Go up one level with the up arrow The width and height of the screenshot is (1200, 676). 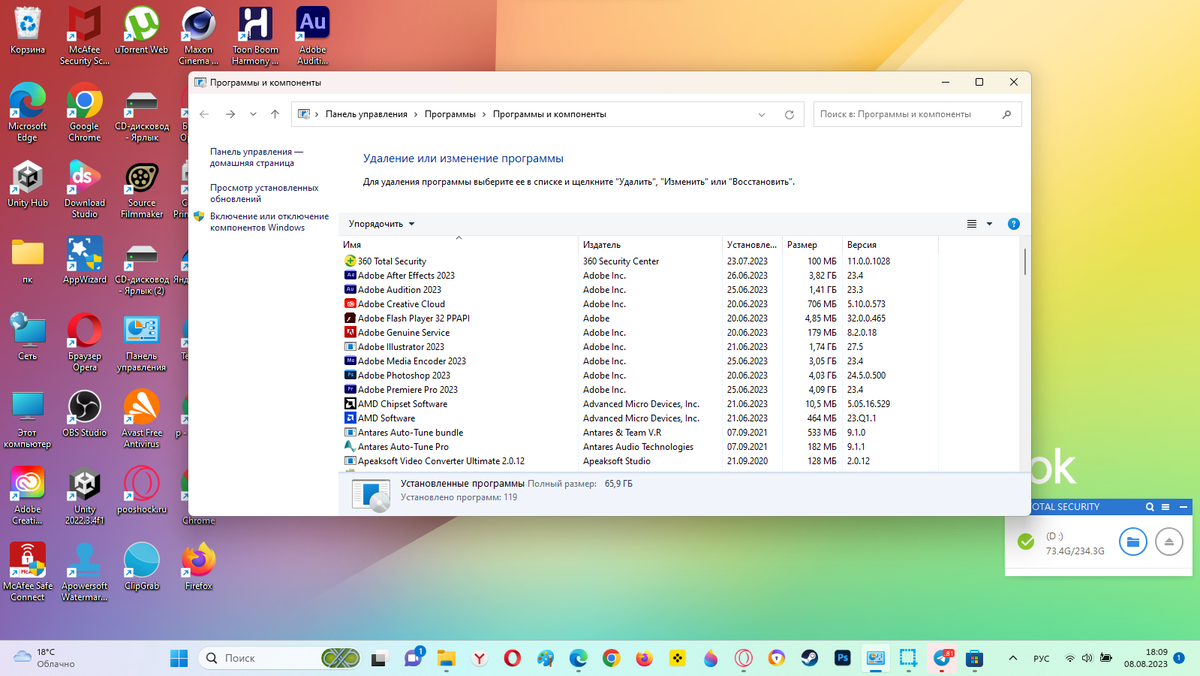275,114
